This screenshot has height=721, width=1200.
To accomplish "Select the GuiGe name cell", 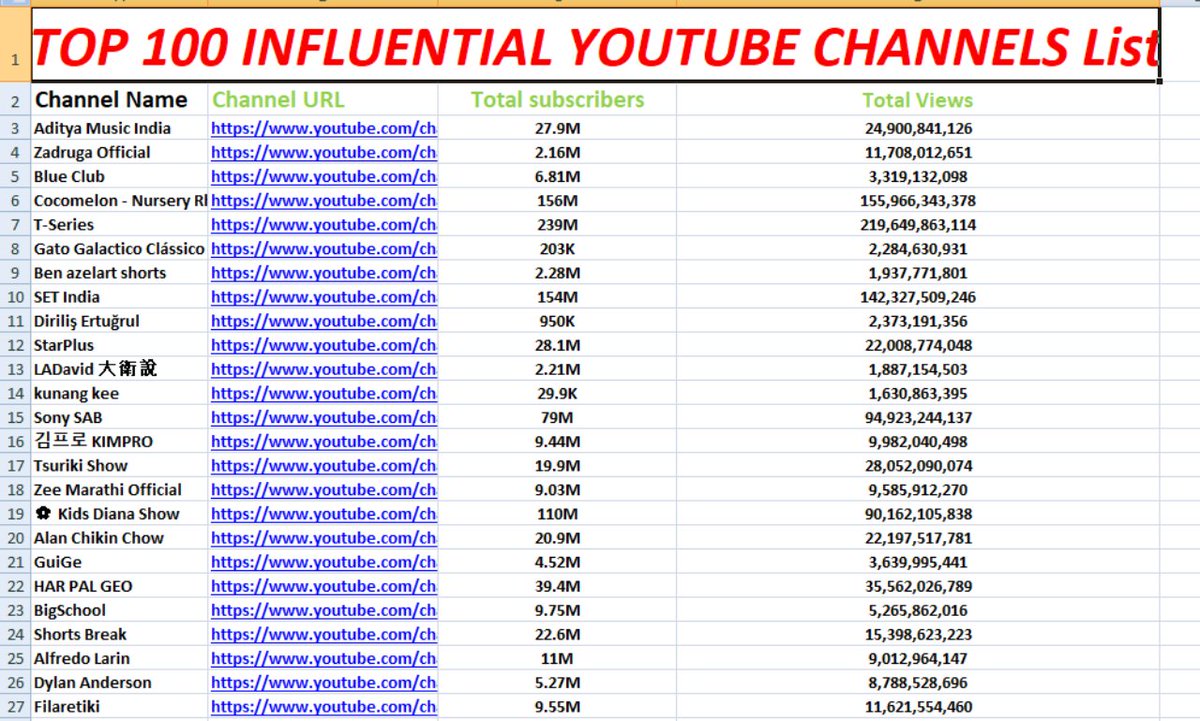I will [x=119, y=562].
